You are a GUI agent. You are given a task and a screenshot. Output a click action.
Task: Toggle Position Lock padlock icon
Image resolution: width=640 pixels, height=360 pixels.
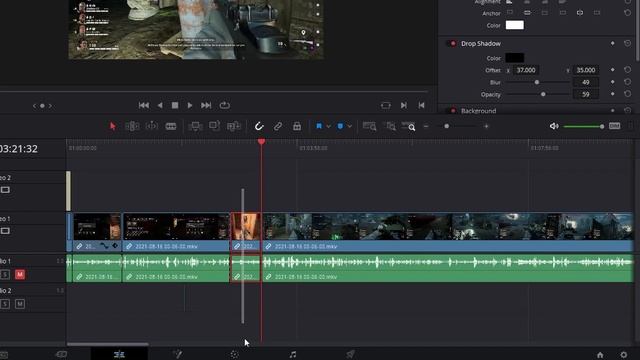tap(297, 126)
